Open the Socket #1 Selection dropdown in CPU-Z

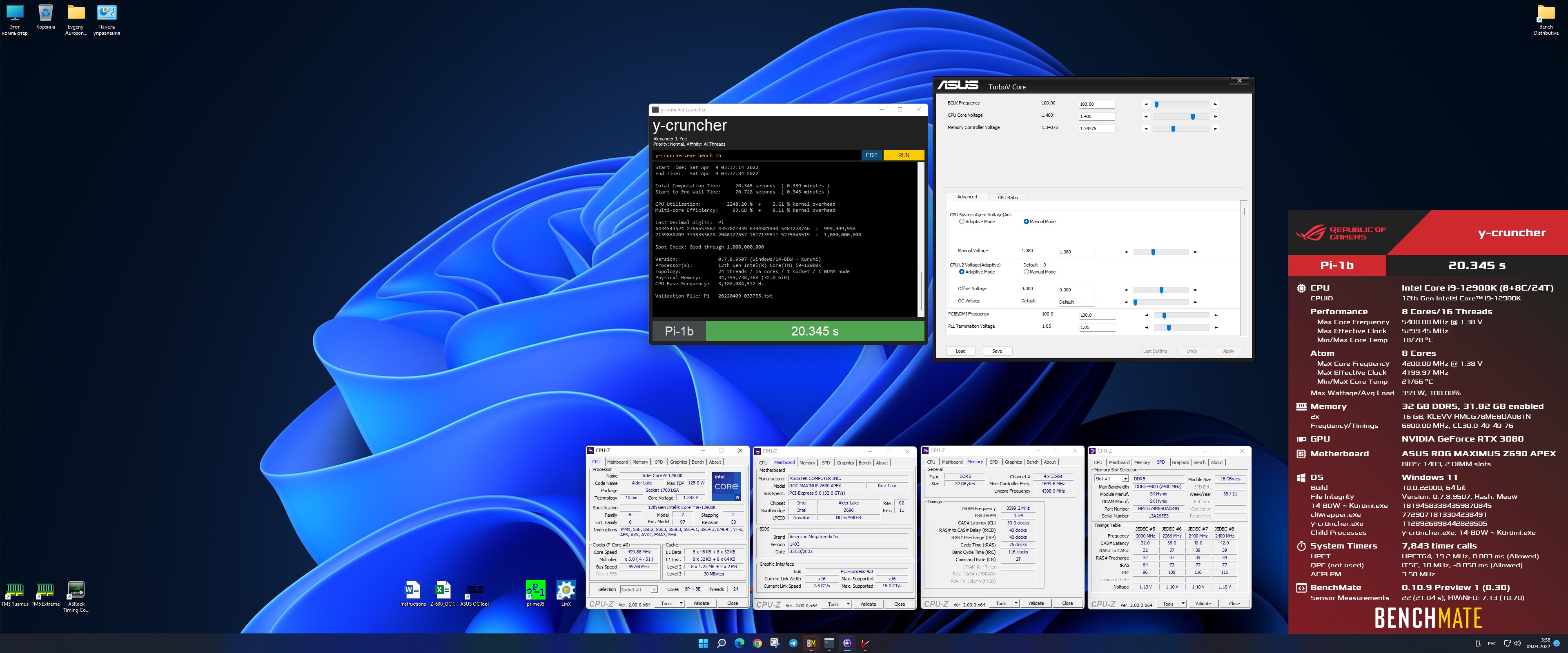click(x=639, y=589)
